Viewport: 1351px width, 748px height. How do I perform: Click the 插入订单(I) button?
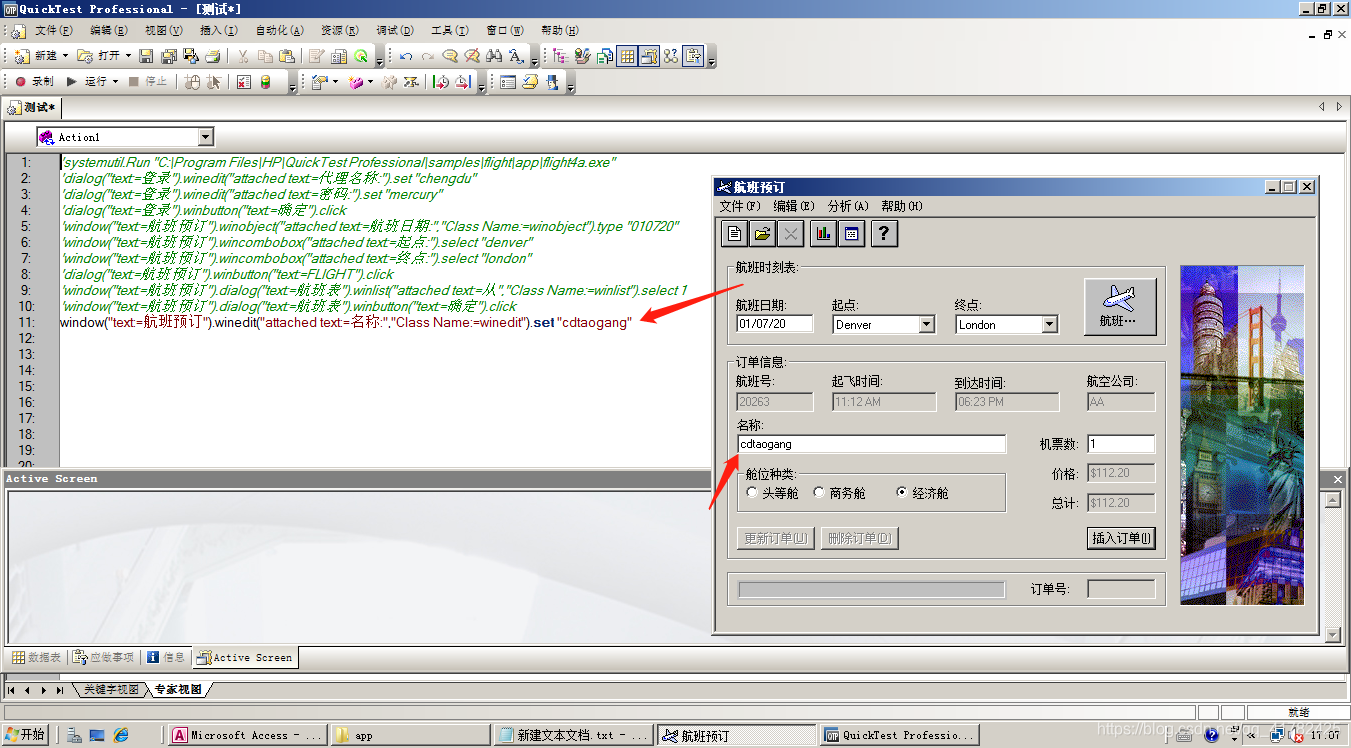coord(1121,538)
